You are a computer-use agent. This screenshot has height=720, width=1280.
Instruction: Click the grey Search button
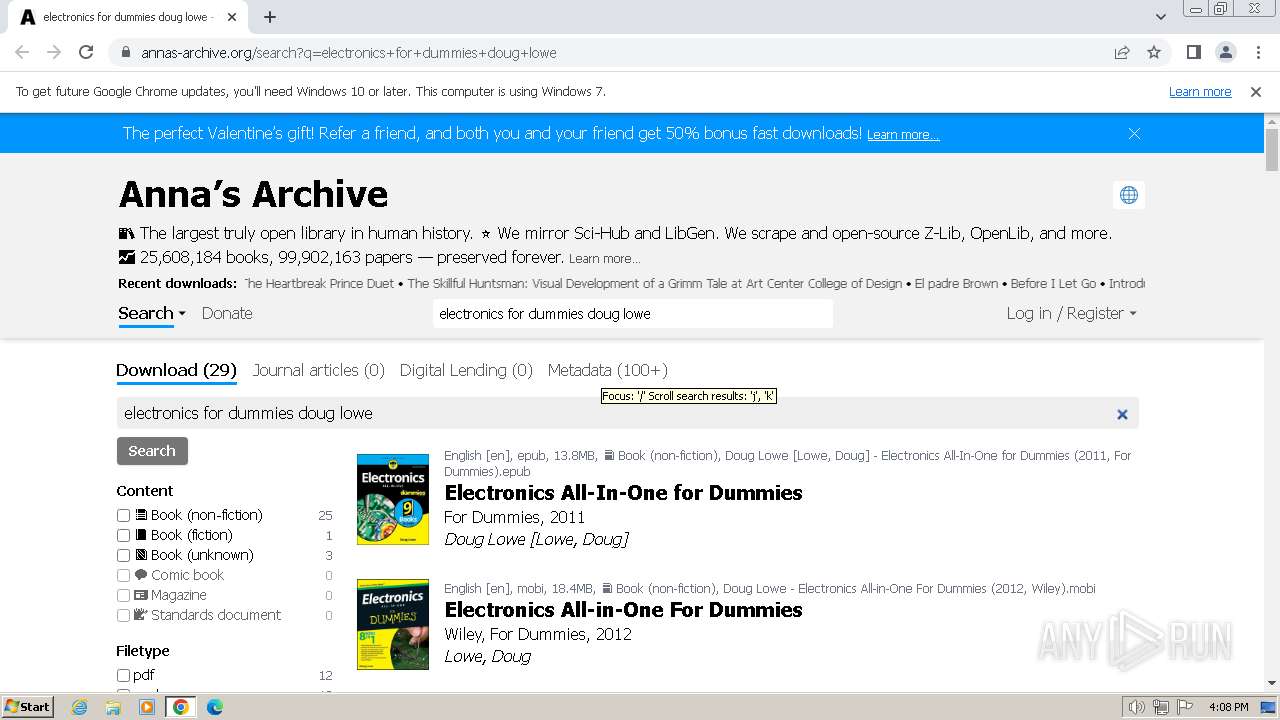pos(152,451)
